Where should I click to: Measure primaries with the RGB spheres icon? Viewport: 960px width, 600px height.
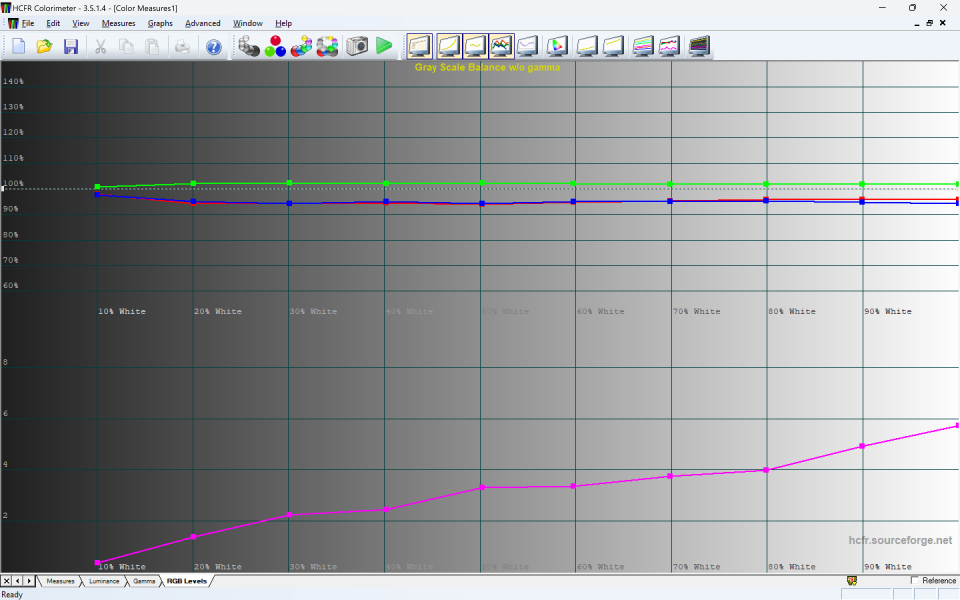pos(275,46)
